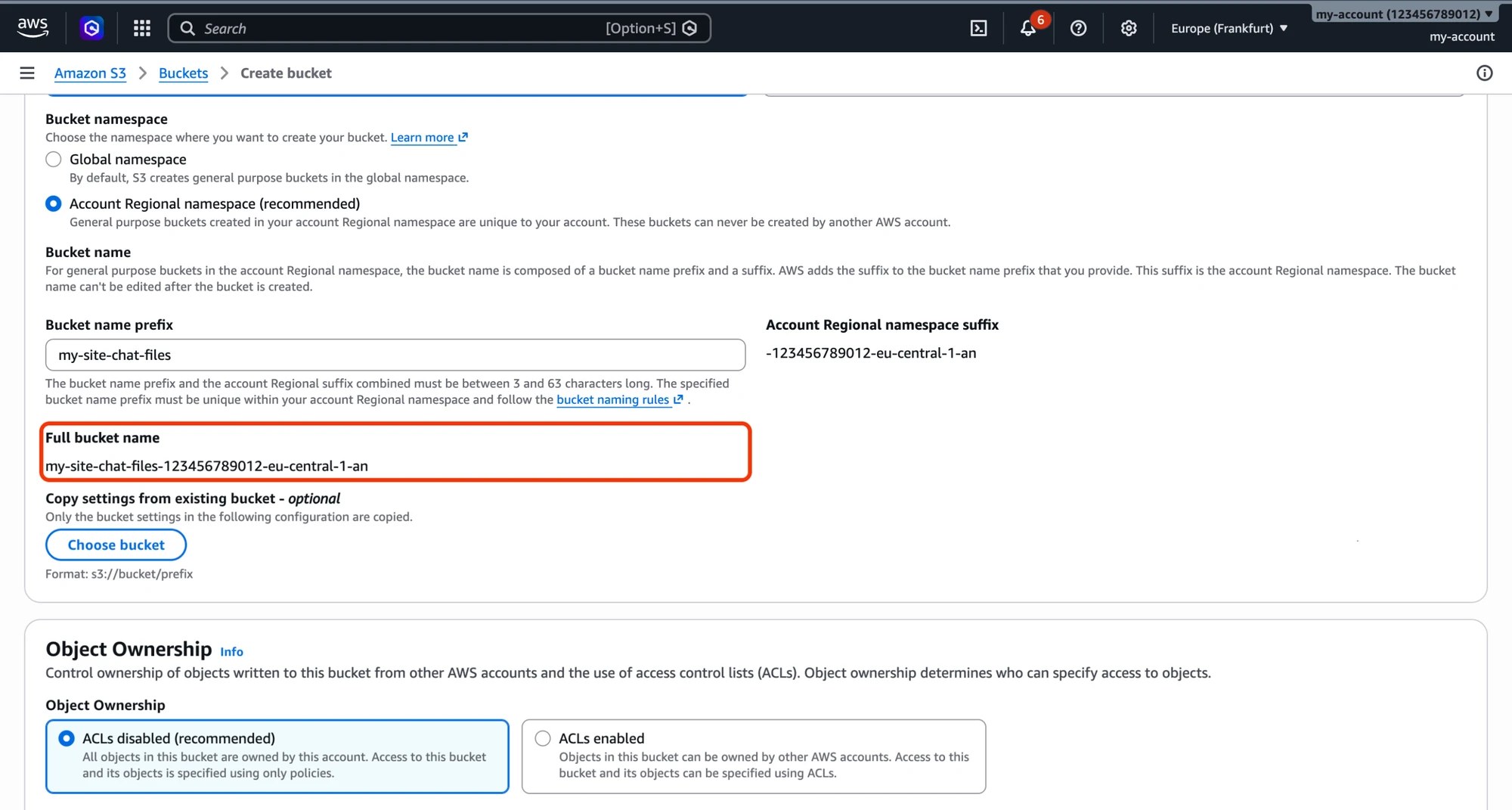Select the Global namespace radio button
The width and height of the screenshot is (1512, 810).
(53, 159)
